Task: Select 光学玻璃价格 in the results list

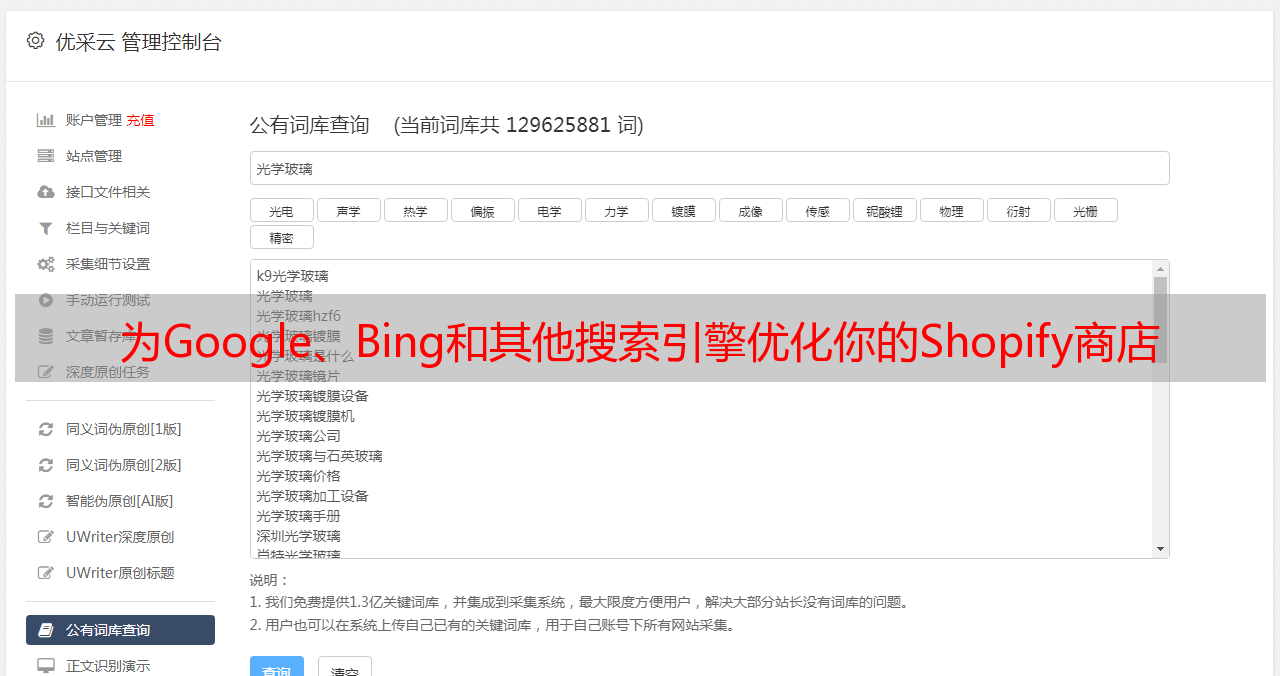Action: 298,476
